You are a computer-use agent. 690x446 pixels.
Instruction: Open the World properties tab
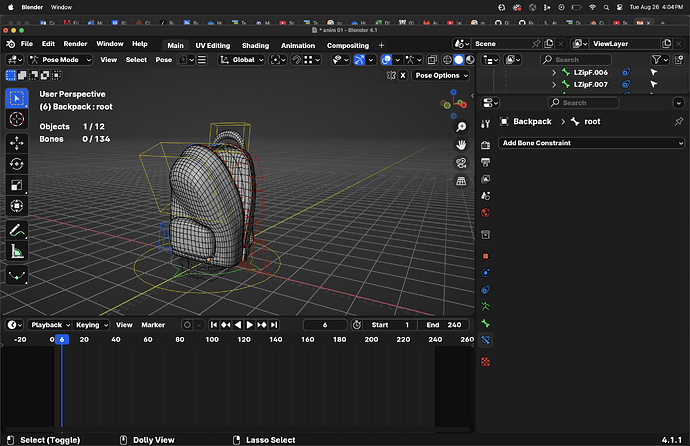tap(485, 213)
